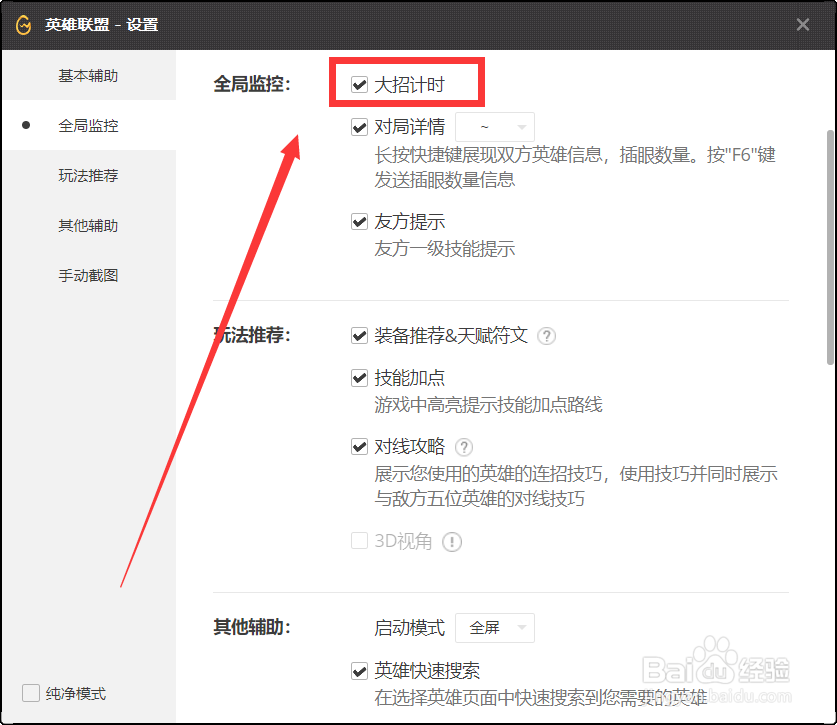This screenshot has height=725, width=837.
Task: Click the vertical scrollbar thumb
Action: click(830, 248)
